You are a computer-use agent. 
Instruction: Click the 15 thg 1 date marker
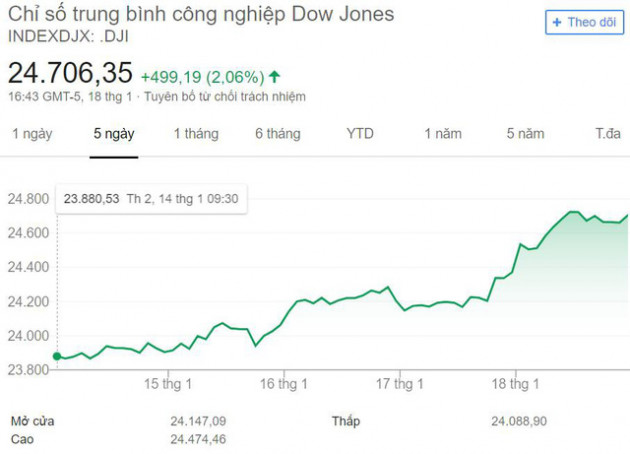[168, 384]
